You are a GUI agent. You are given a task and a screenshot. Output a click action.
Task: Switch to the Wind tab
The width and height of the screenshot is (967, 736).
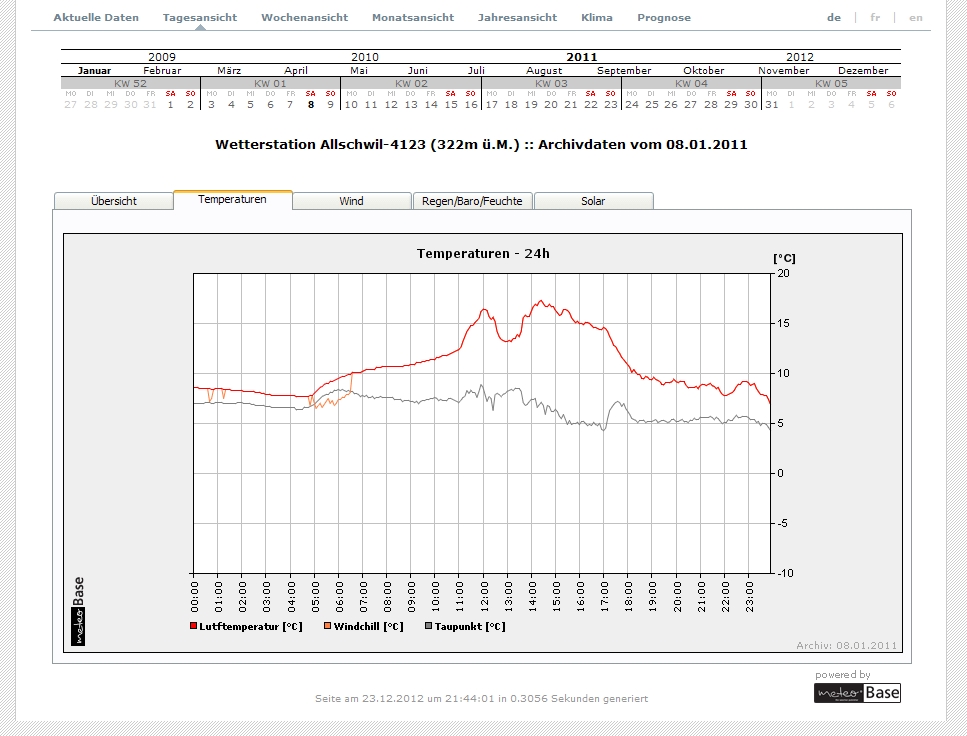(352, 201)
